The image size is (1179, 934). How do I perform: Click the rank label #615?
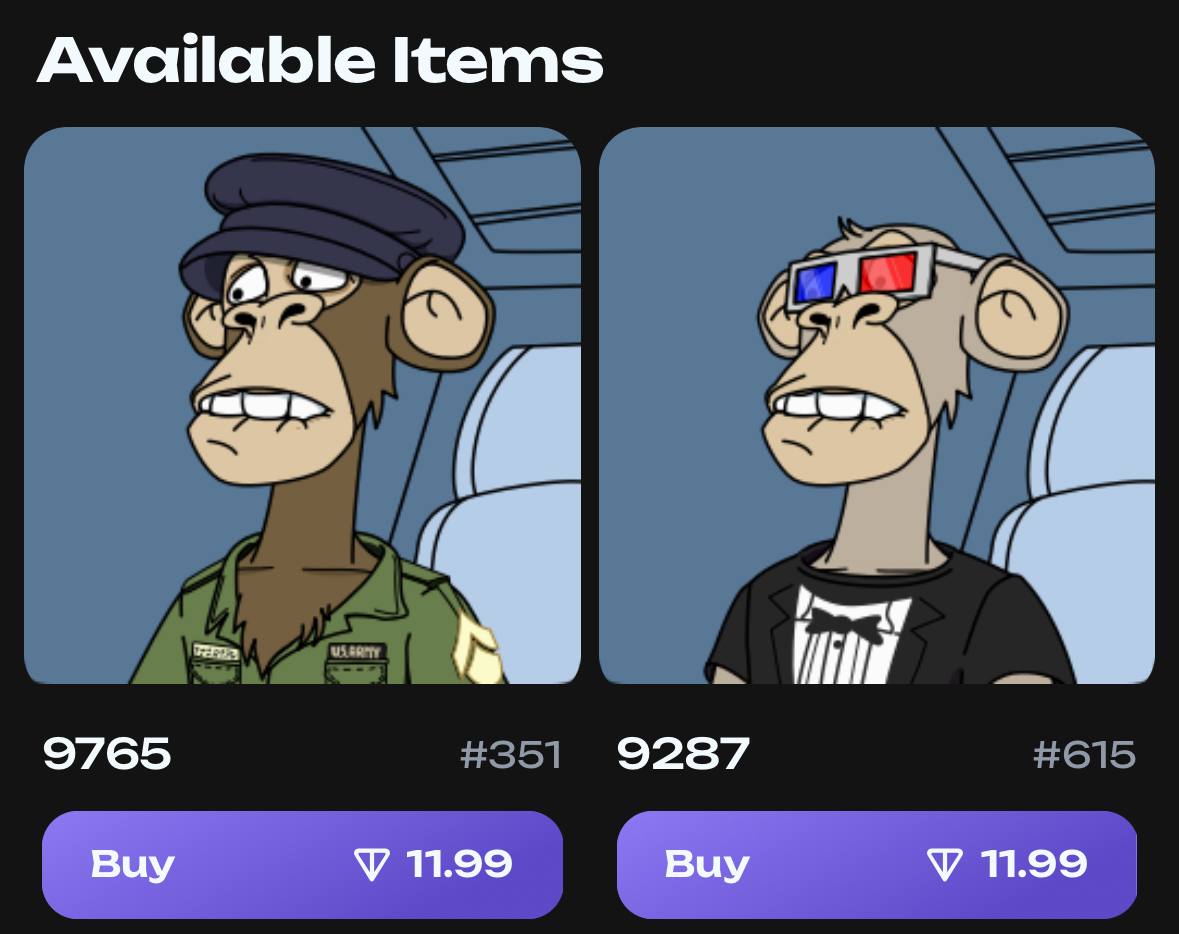coord(1084,755)
